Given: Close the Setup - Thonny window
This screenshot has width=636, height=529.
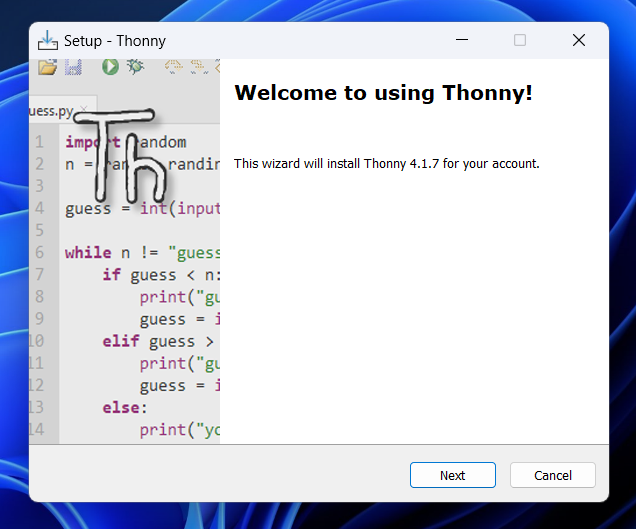Looking at the screenshot, I should click(579, 40).
